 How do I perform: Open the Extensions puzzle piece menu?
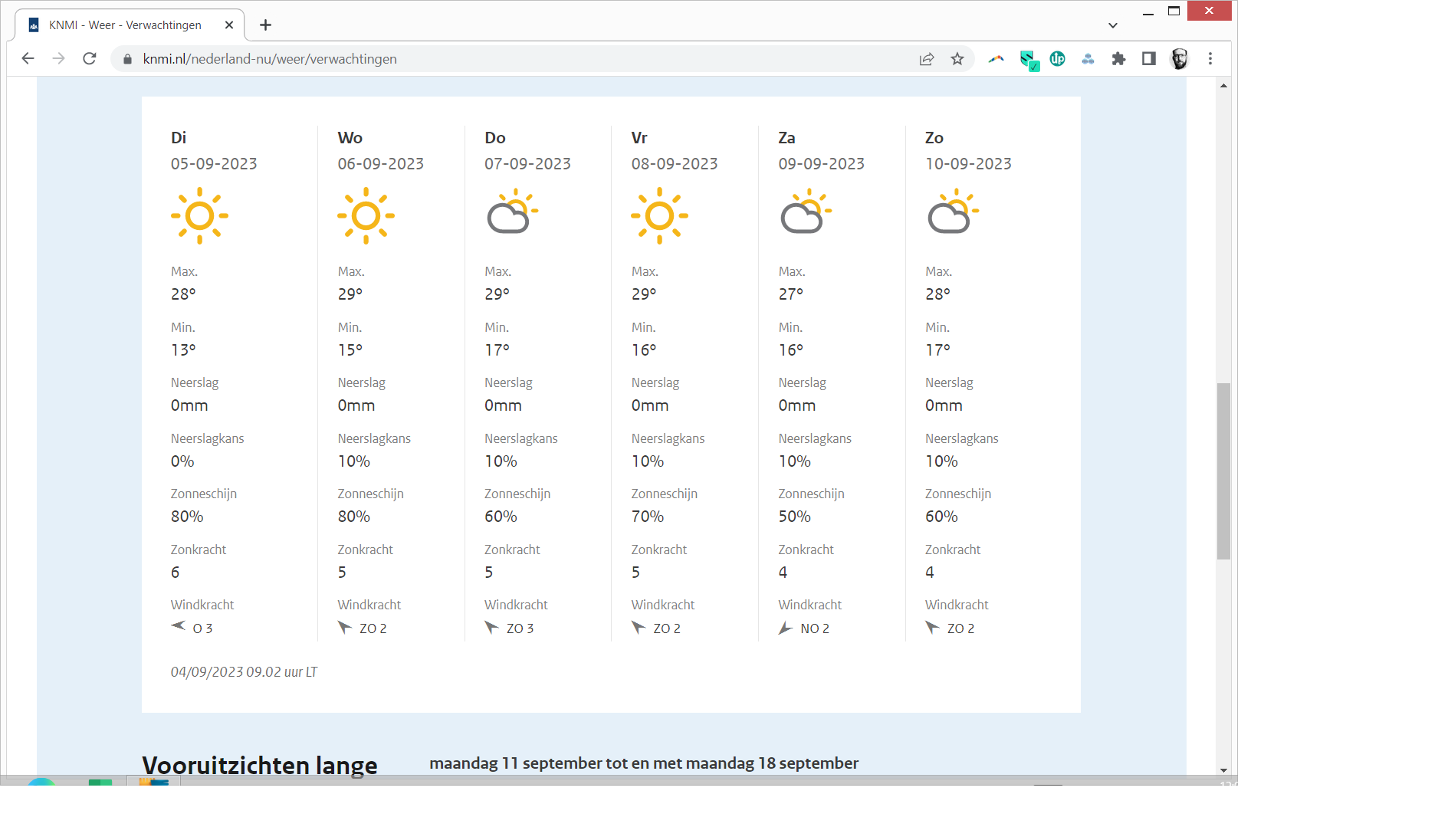pos(1118,59)
